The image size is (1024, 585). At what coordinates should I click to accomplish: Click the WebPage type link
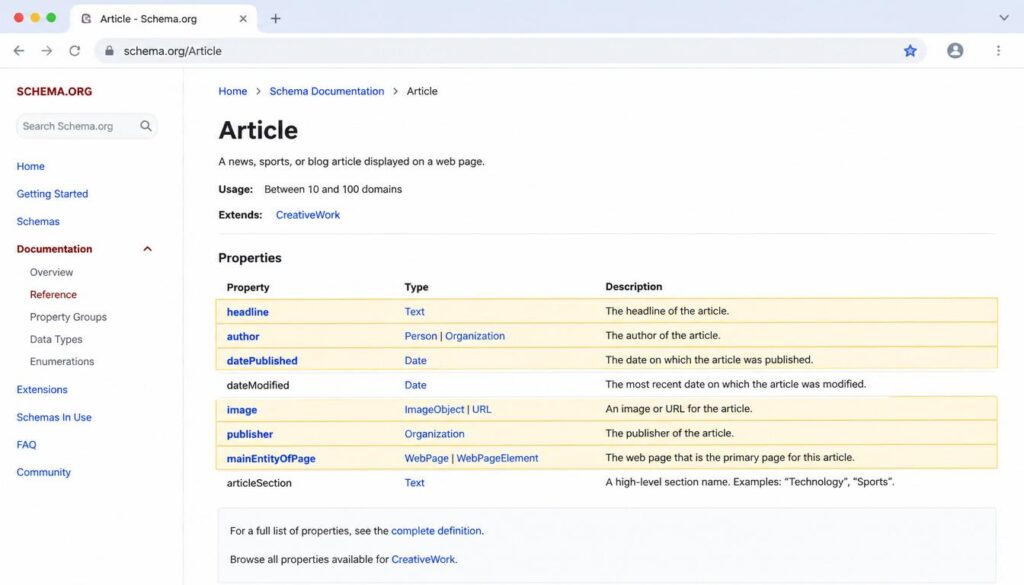426,458
